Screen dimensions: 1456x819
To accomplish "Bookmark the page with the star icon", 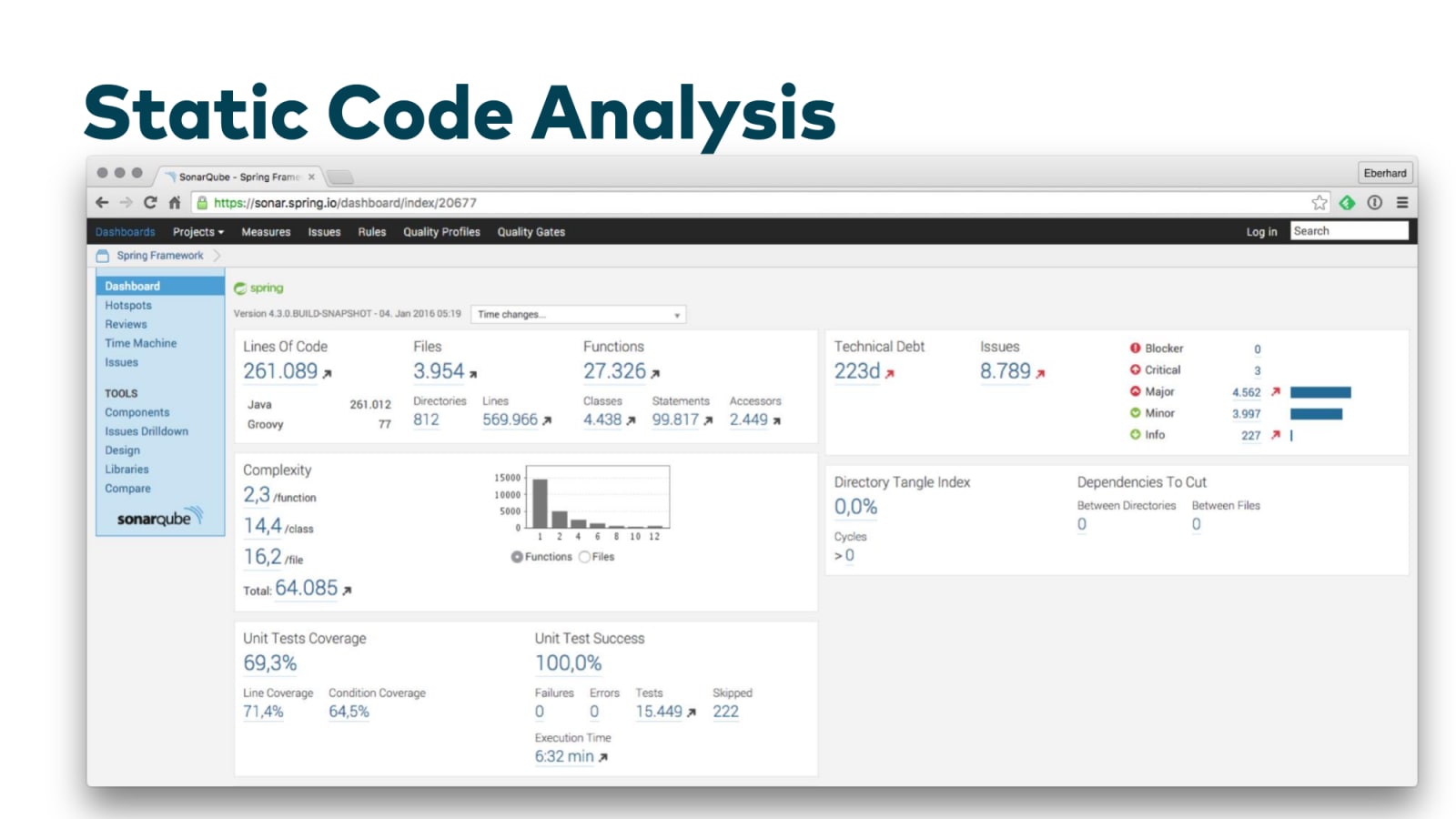I will [1319, 202].
